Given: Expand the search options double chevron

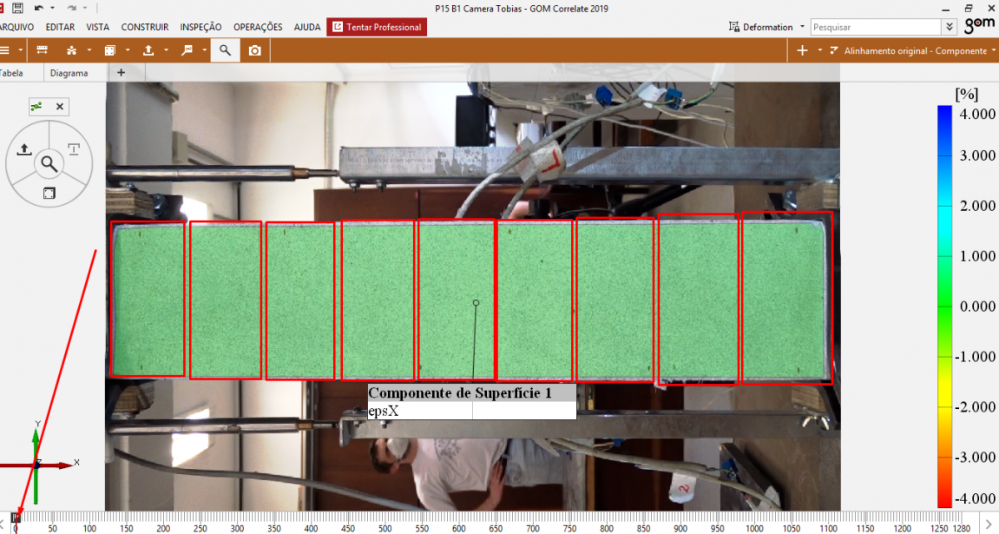Looking at the screenshot, I should 949,27.
